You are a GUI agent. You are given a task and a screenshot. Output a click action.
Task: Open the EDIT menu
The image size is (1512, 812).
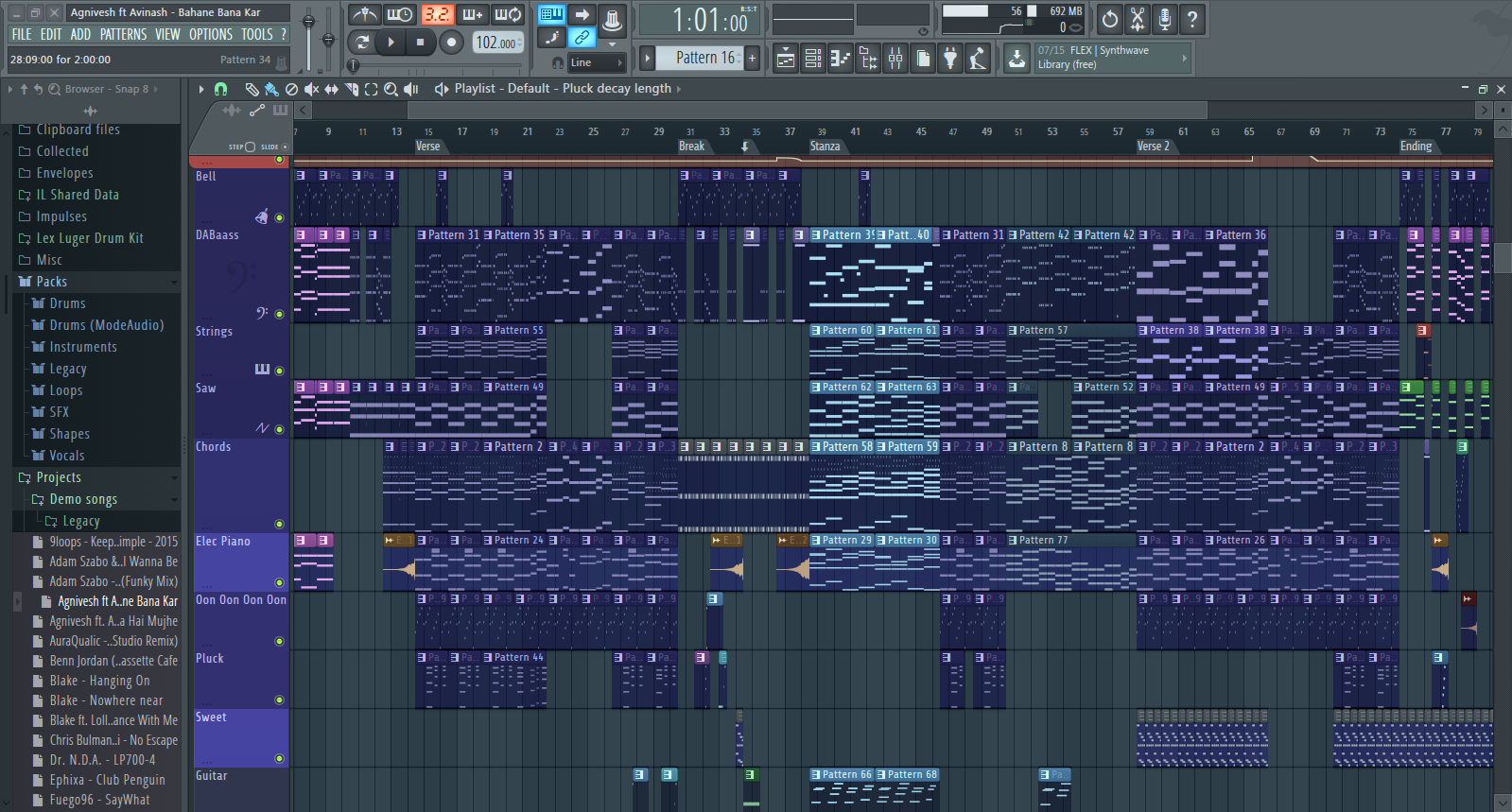coord(51,34)
